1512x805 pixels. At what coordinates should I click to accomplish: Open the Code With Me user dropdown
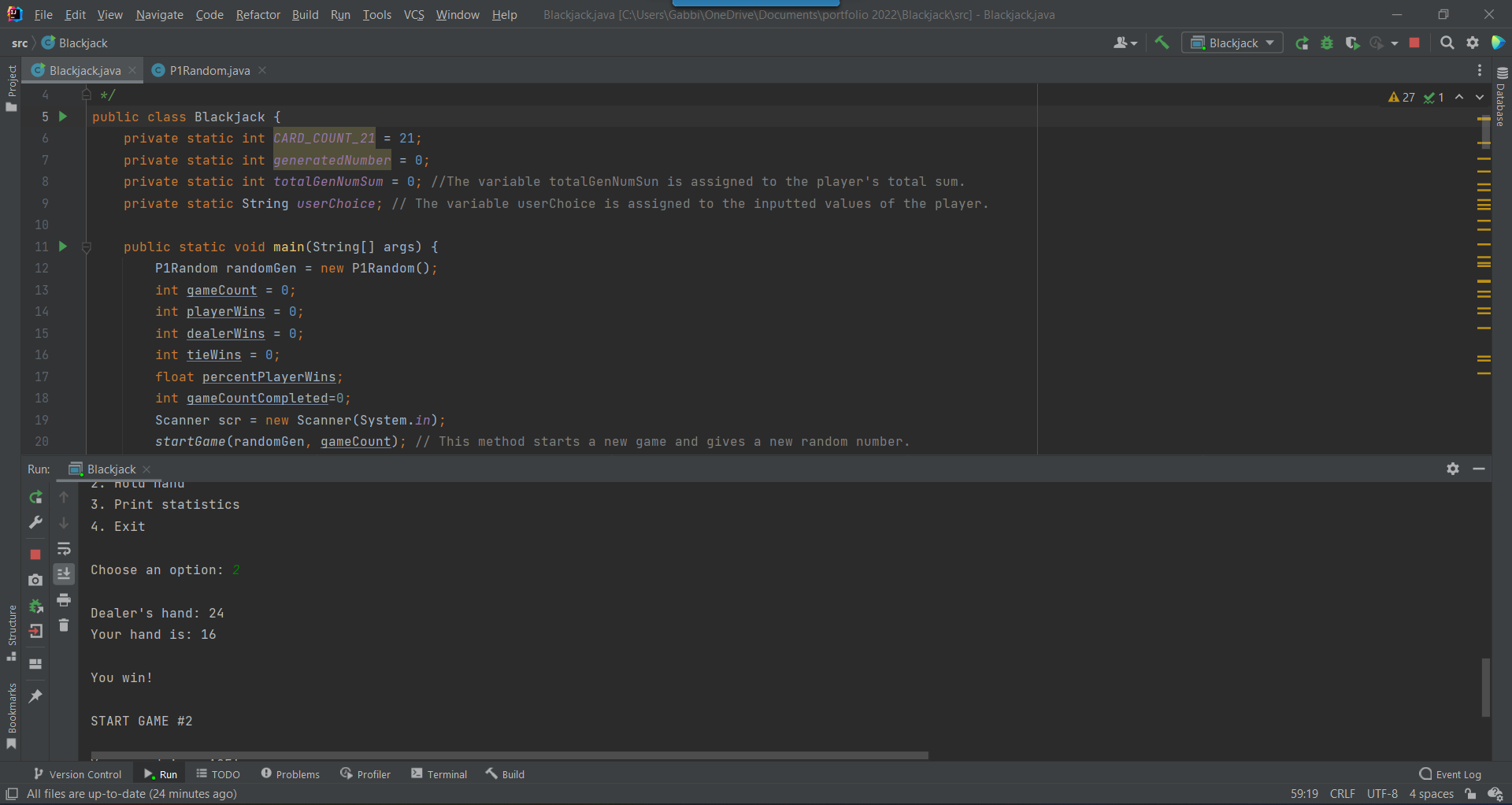point(1125,43)
